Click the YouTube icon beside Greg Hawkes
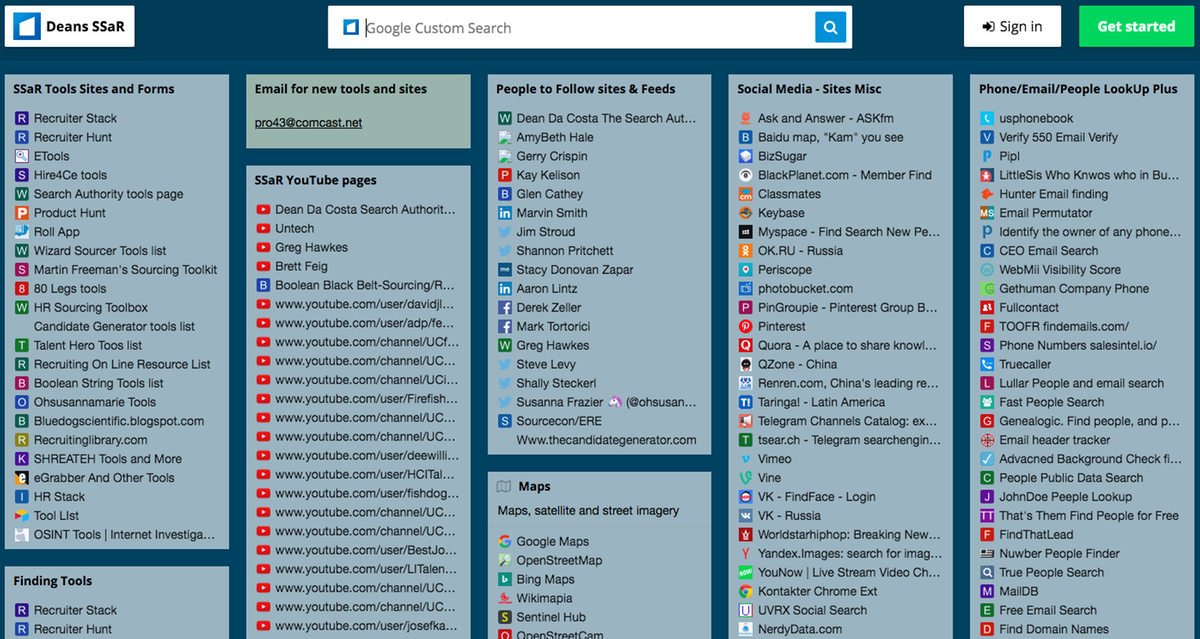Screen dimensions: 1200x639 pyautogui.click(x=263, y=248)
